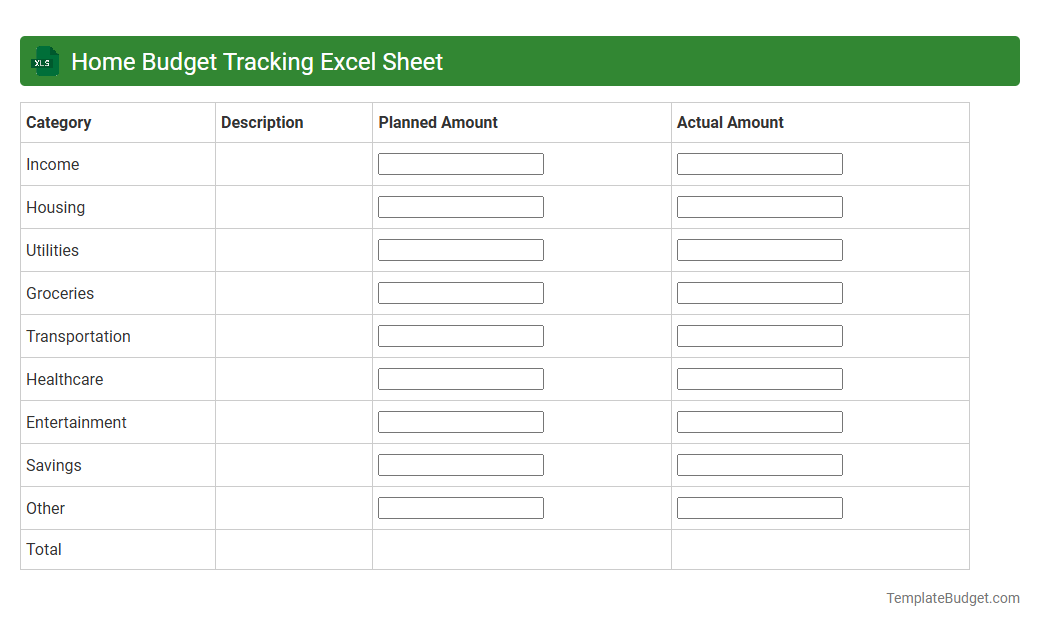Click the Description cell for Groceries
The width and height of the screenshot is (1040, 627).
pyautogui.click(x=293, y=293)
